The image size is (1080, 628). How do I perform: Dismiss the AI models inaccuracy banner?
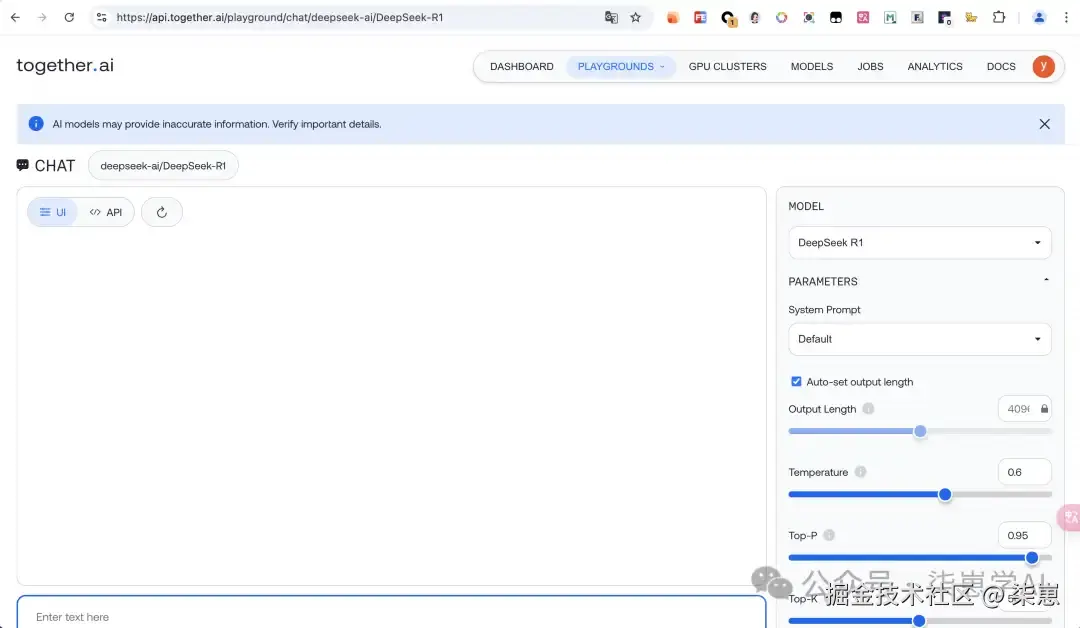pyautogui.click(x=1044, y=124)
